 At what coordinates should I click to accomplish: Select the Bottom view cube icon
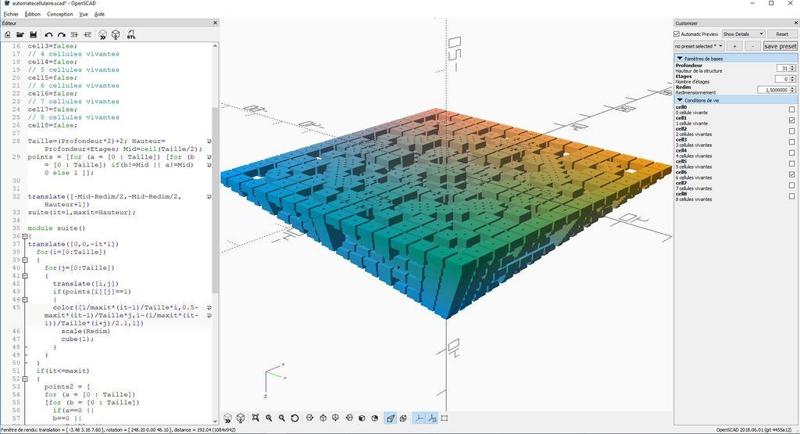coord(336,418)
